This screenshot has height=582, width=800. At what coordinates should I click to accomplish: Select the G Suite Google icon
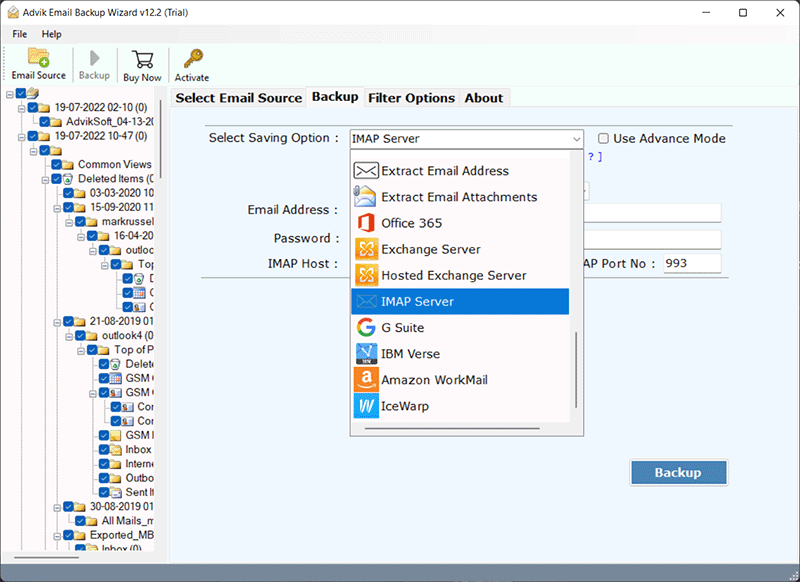366,327
